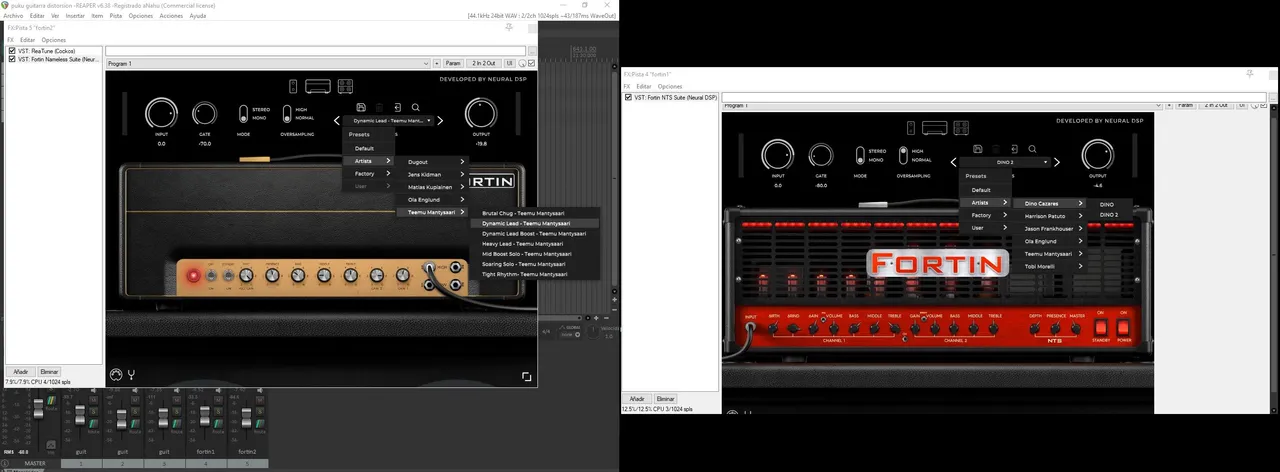Click import preset icon in Nameless Suite
Screen dimensions: 1280x472
pyautogui.click(x=397, y=107)
